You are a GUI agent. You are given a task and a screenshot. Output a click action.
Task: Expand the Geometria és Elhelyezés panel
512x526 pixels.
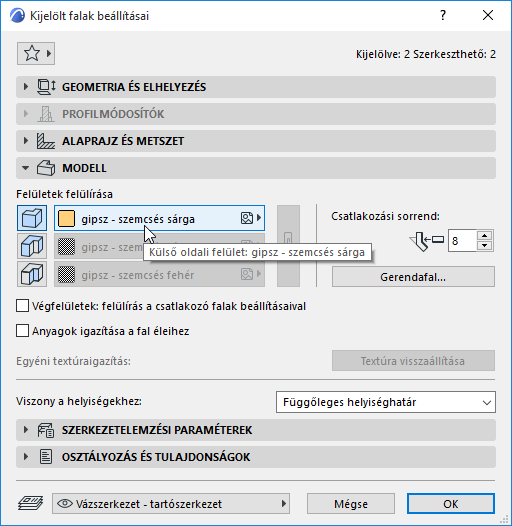[26, 87]
